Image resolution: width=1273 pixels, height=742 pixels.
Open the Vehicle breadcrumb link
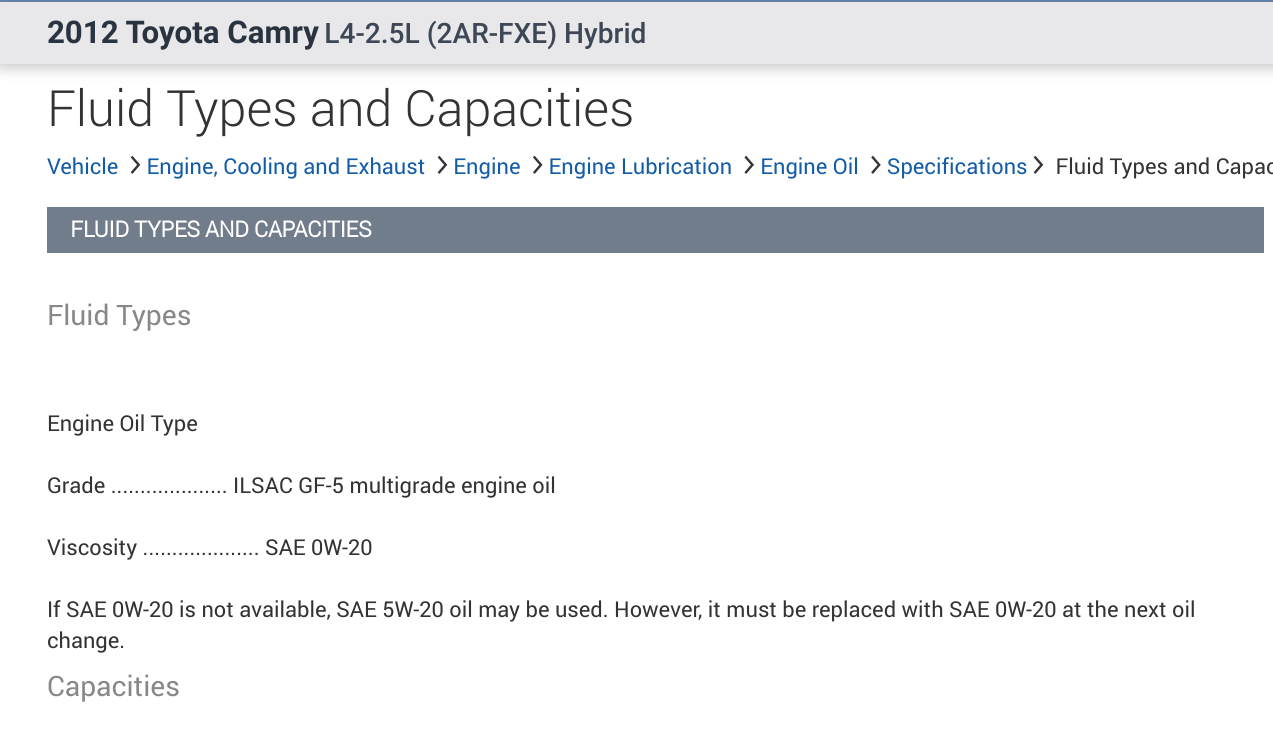[82, 167]
